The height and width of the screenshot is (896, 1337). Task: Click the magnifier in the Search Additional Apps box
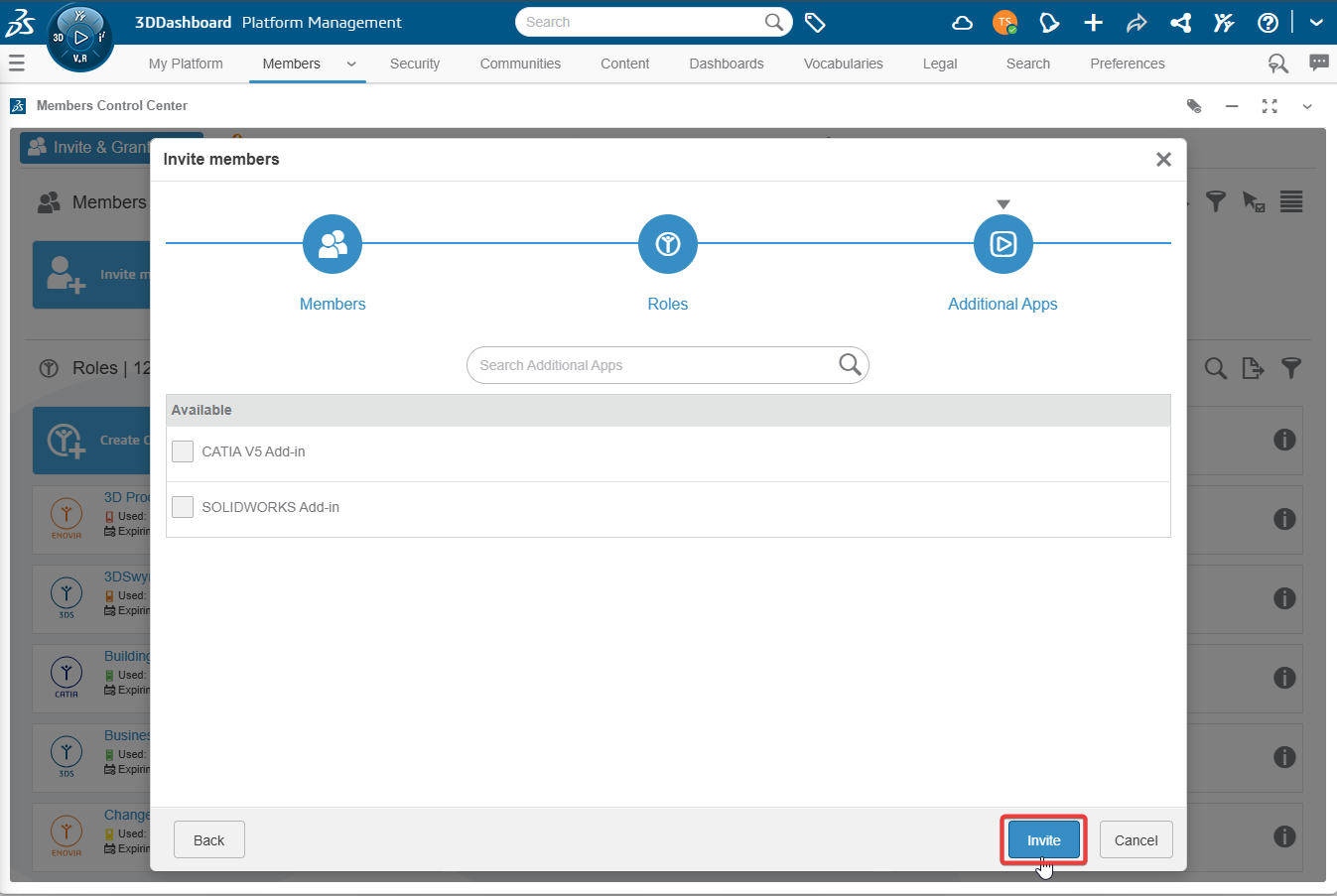click(850, 364)
